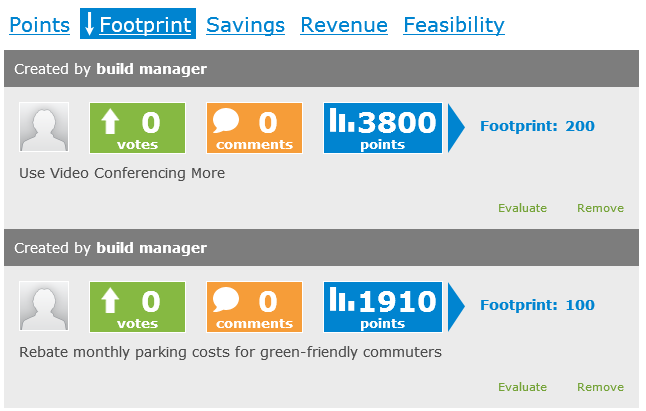
Task: Open the 'Use Video Conferencing More' idea
Action: click(x=122, y=173)
